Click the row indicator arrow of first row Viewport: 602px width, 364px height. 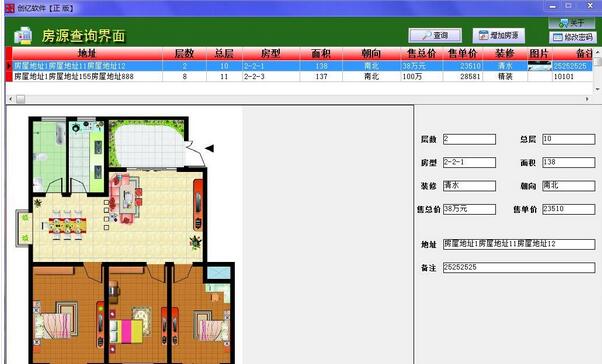[8, 66]
